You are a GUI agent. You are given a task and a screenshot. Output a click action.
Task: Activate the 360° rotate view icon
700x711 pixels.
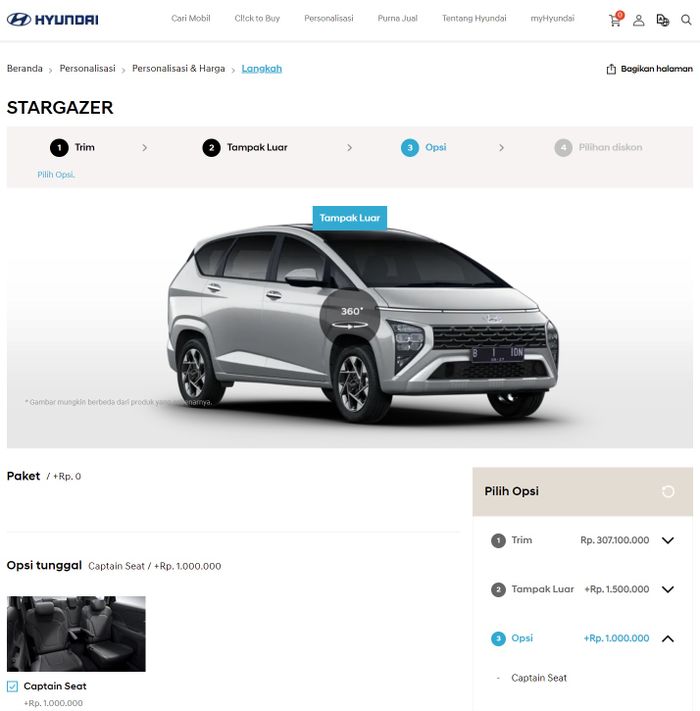[x=350, y=318]
